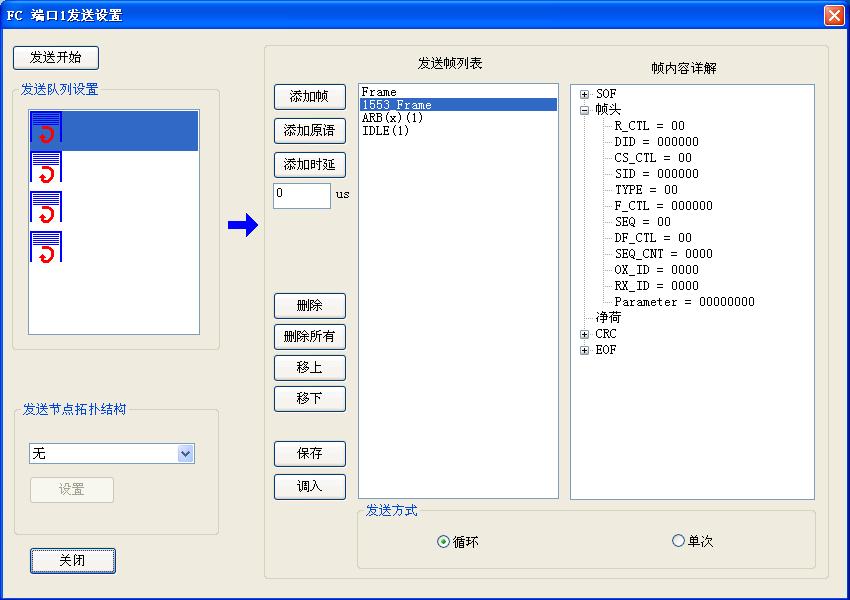Click the 添加帧 button
850x600 pixels.
pyautogui.click(x=309, y=96)
